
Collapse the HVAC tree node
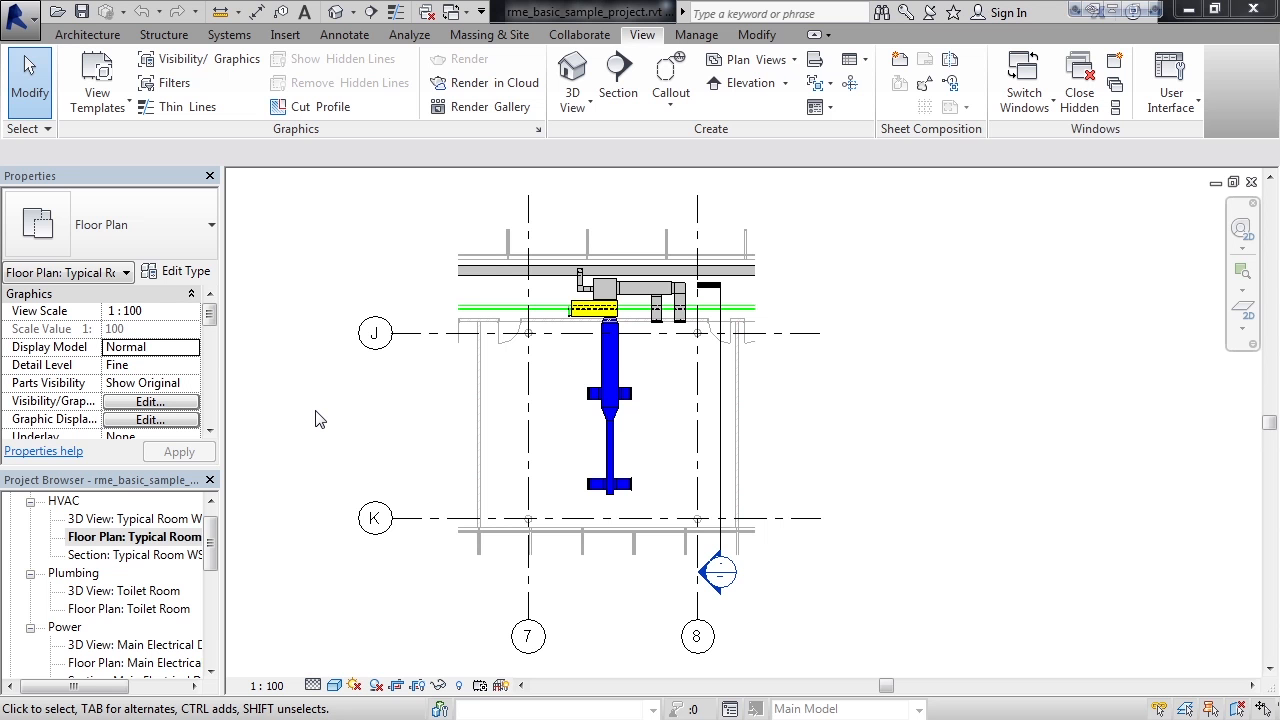tap(30, 501)
